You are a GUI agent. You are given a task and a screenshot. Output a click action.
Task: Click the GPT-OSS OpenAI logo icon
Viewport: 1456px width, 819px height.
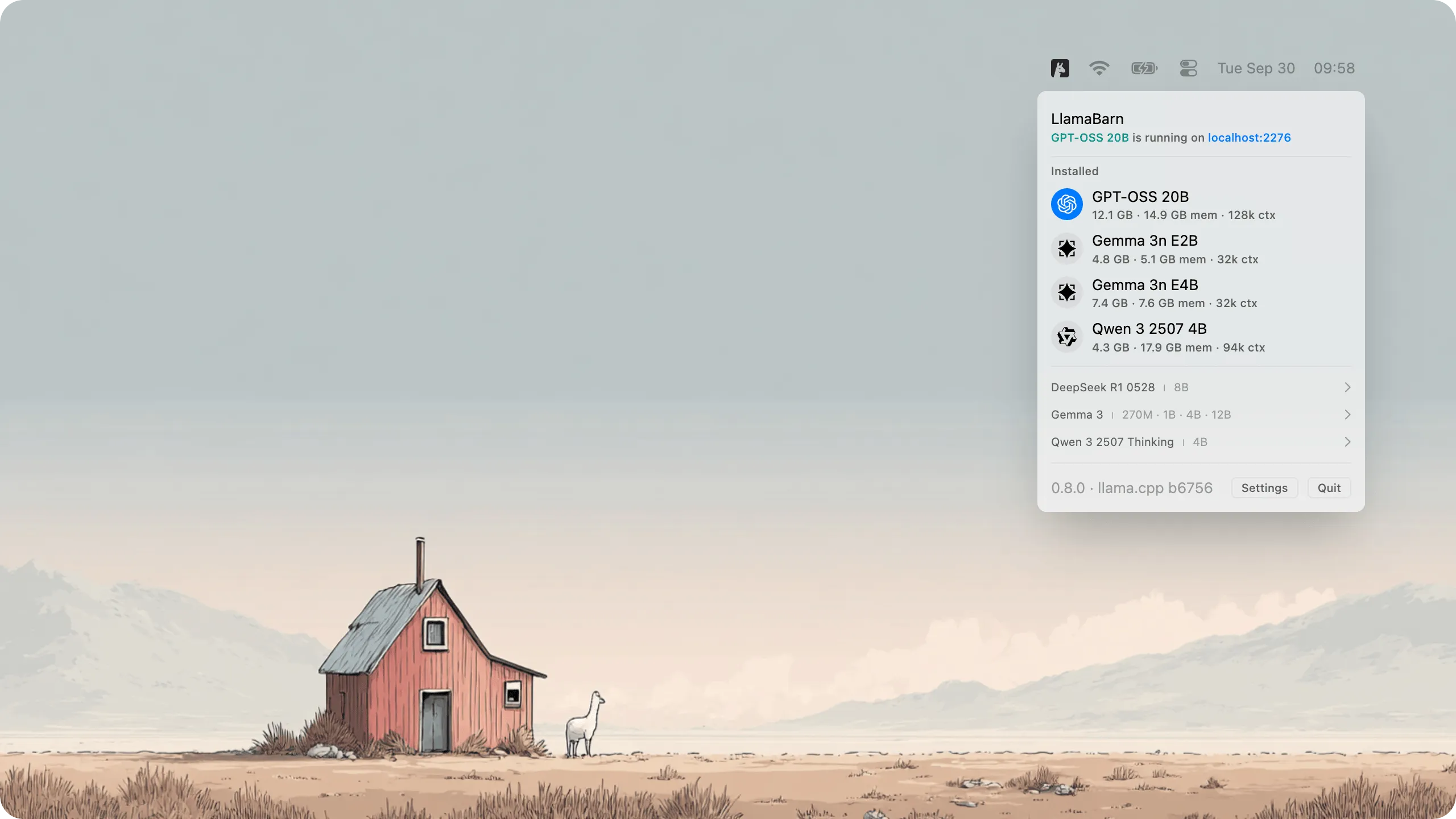pyautogui.click(x=1067, y=204)
